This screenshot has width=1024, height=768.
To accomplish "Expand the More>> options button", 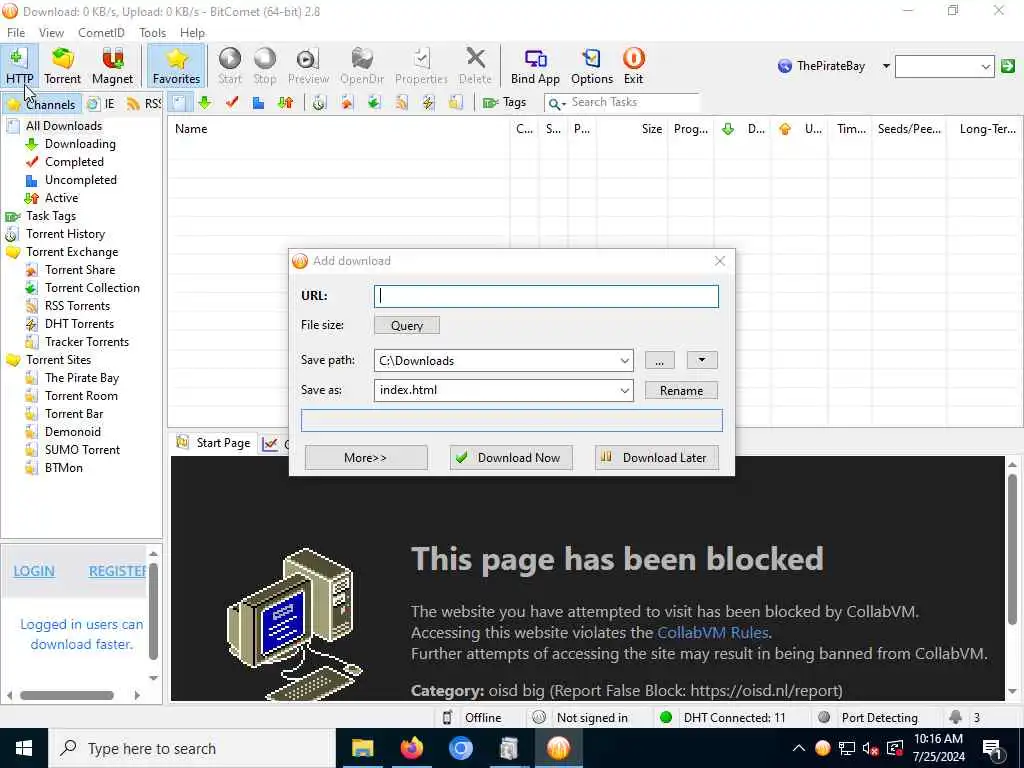I will [x=366, y=458].
